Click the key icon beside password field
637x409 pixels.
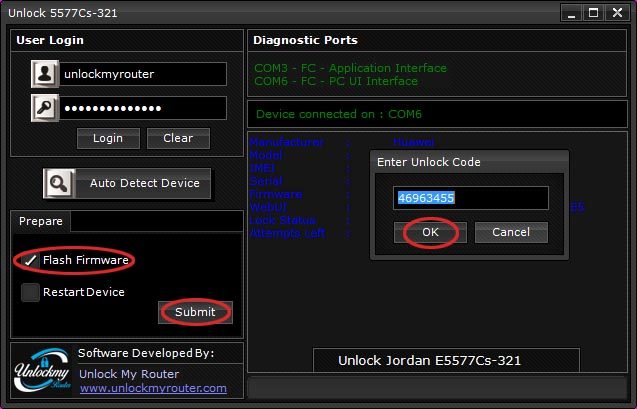click(x=45, y=108)
